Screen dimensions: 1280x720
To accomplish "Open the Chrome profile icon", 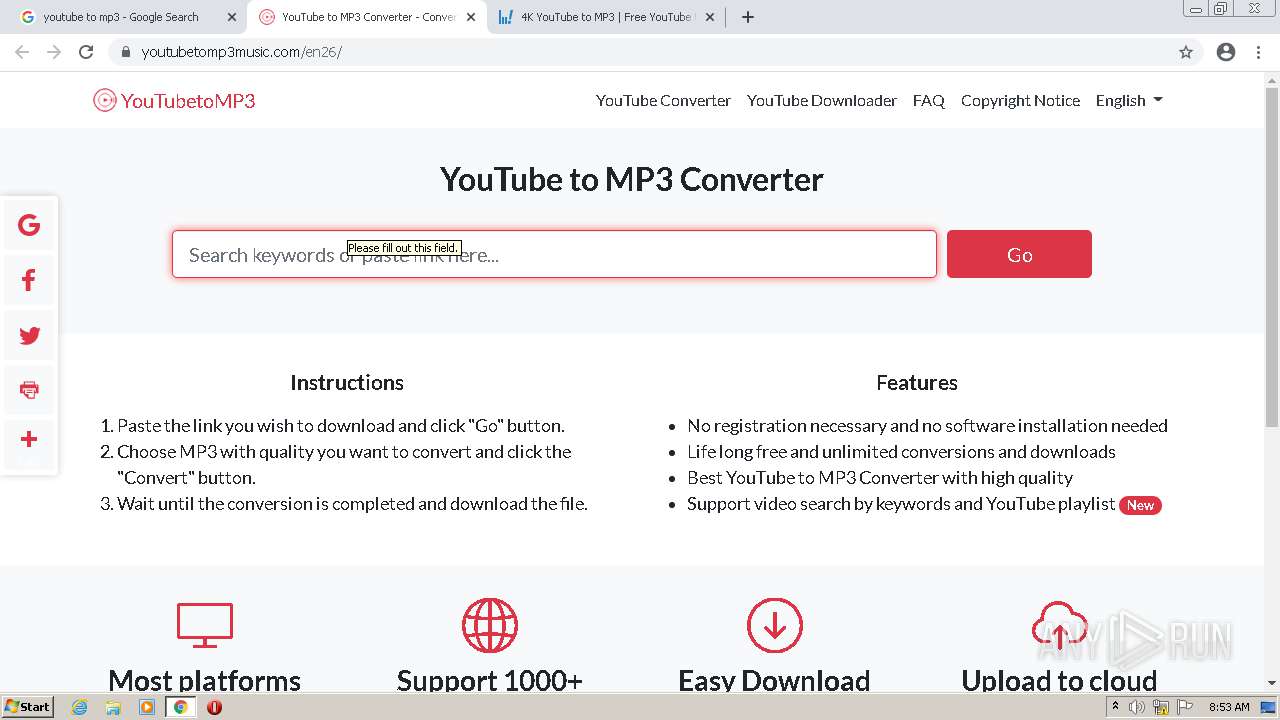I will pos(1226,52).
